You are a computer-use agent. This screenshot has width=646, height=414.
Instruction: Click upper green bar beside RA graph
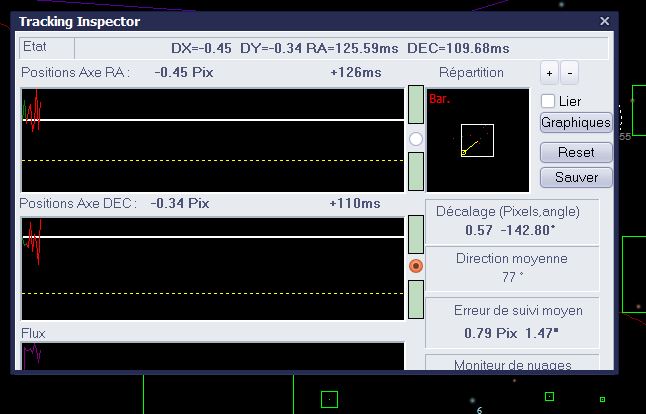[x=416, y=106]
